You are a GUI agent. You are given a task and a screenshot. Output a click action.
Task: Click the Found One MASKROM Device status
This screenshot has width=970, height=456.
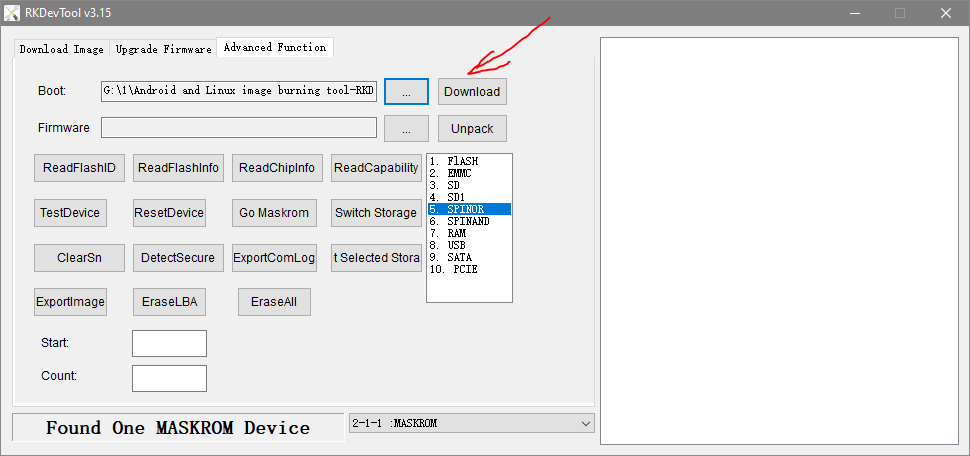178,428
